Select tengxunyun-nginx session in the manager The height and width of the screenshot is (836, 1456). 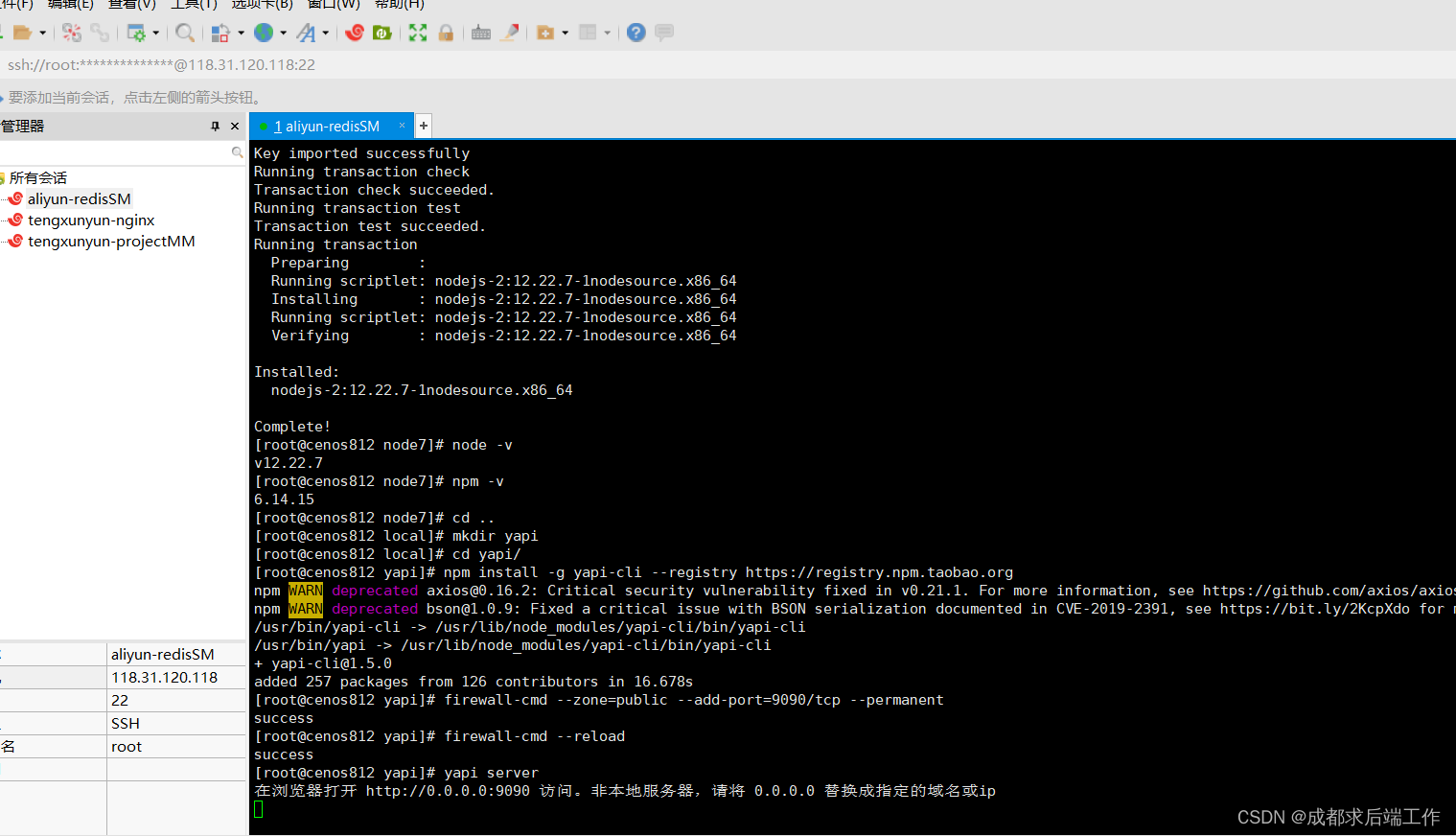click(x=91, y=220)
